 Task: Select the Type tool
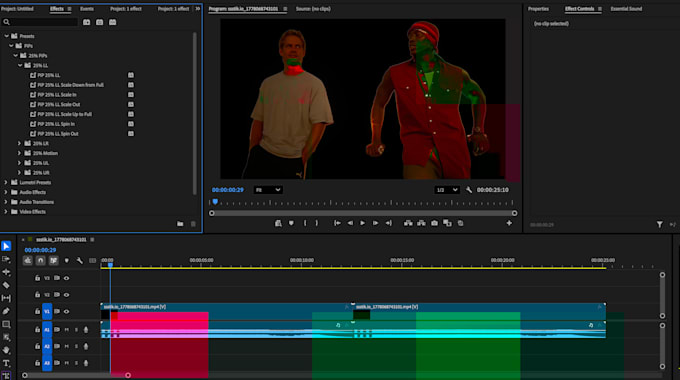[x=6, y=363]
